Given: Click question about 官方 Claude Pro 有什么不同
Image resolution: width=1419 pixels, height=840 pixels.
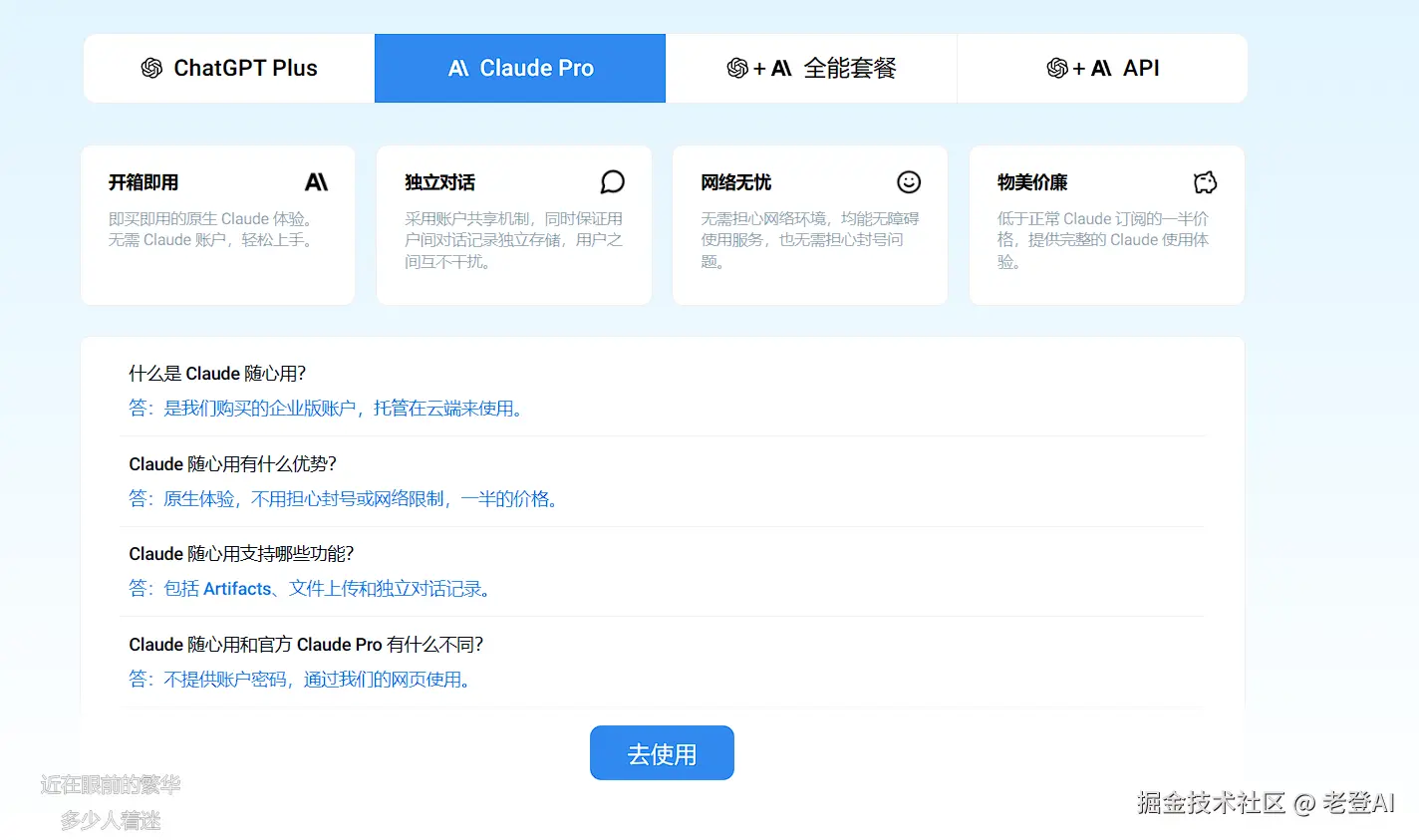Looking at the screenshot, I should point(306,645).
